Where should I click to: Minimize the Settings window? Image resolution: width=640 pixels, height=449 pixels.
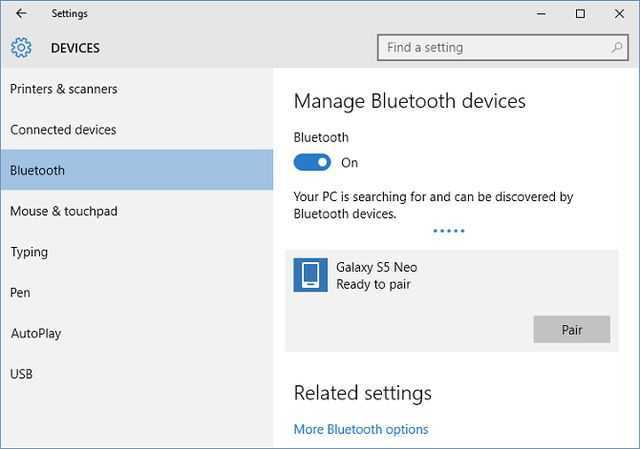541,14
